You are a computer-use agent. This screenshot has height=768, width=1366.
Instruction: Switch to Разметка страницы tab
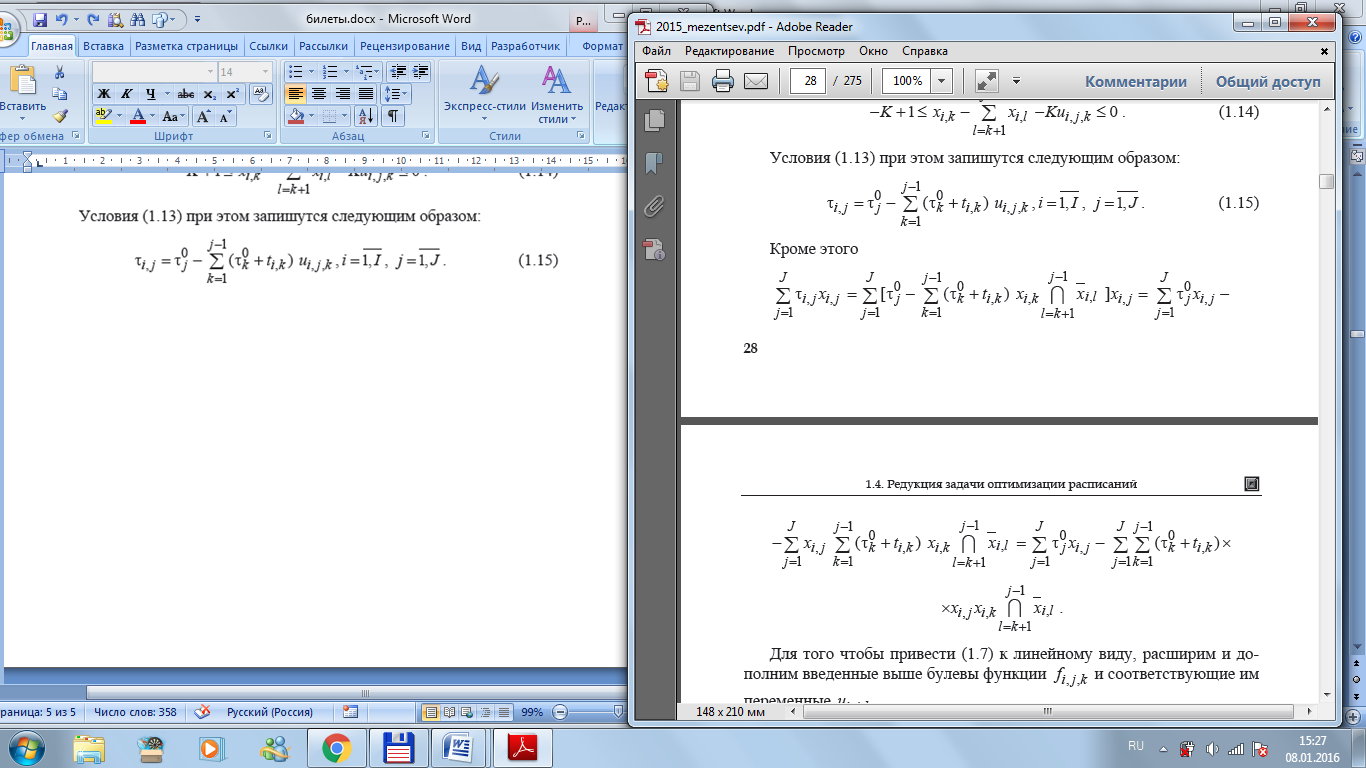coord(186,46)
